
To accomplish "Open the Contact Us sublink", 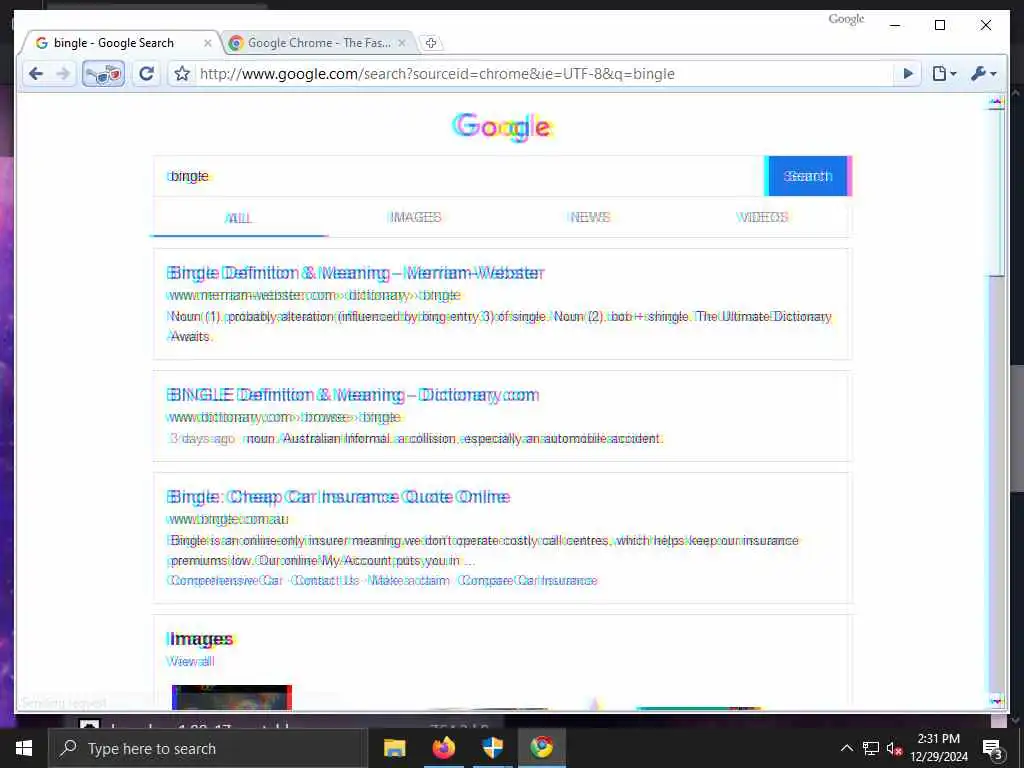I will click(x=325, y=581).
